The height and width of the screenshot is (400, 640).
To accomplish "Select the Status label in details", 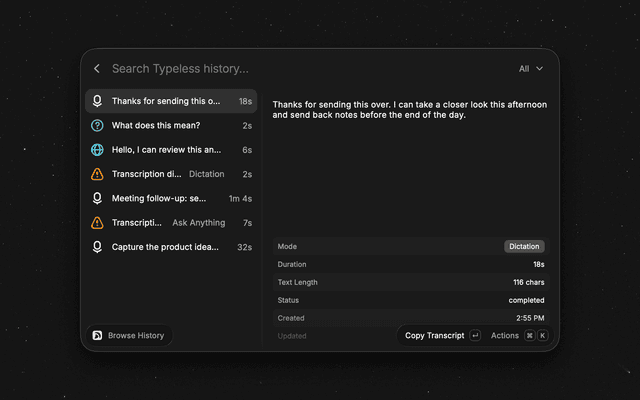I will click(x=288, y=300).
